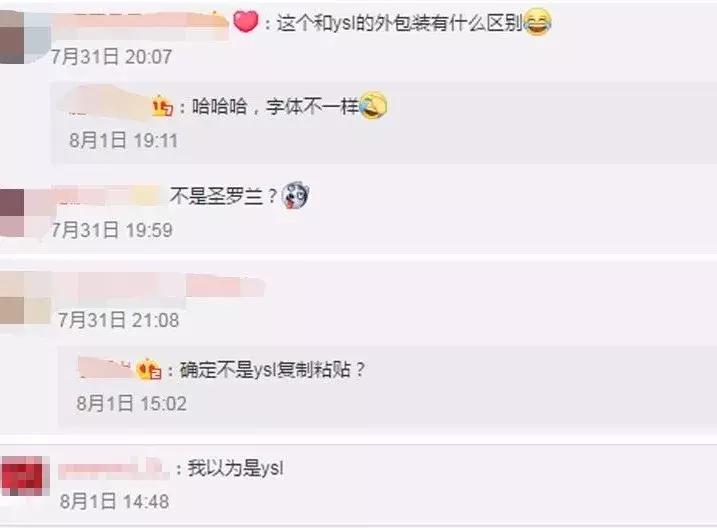Click the blurred username of the top comment
The height and width of the screenshot is (528, 717).
(x=139, y=21)
